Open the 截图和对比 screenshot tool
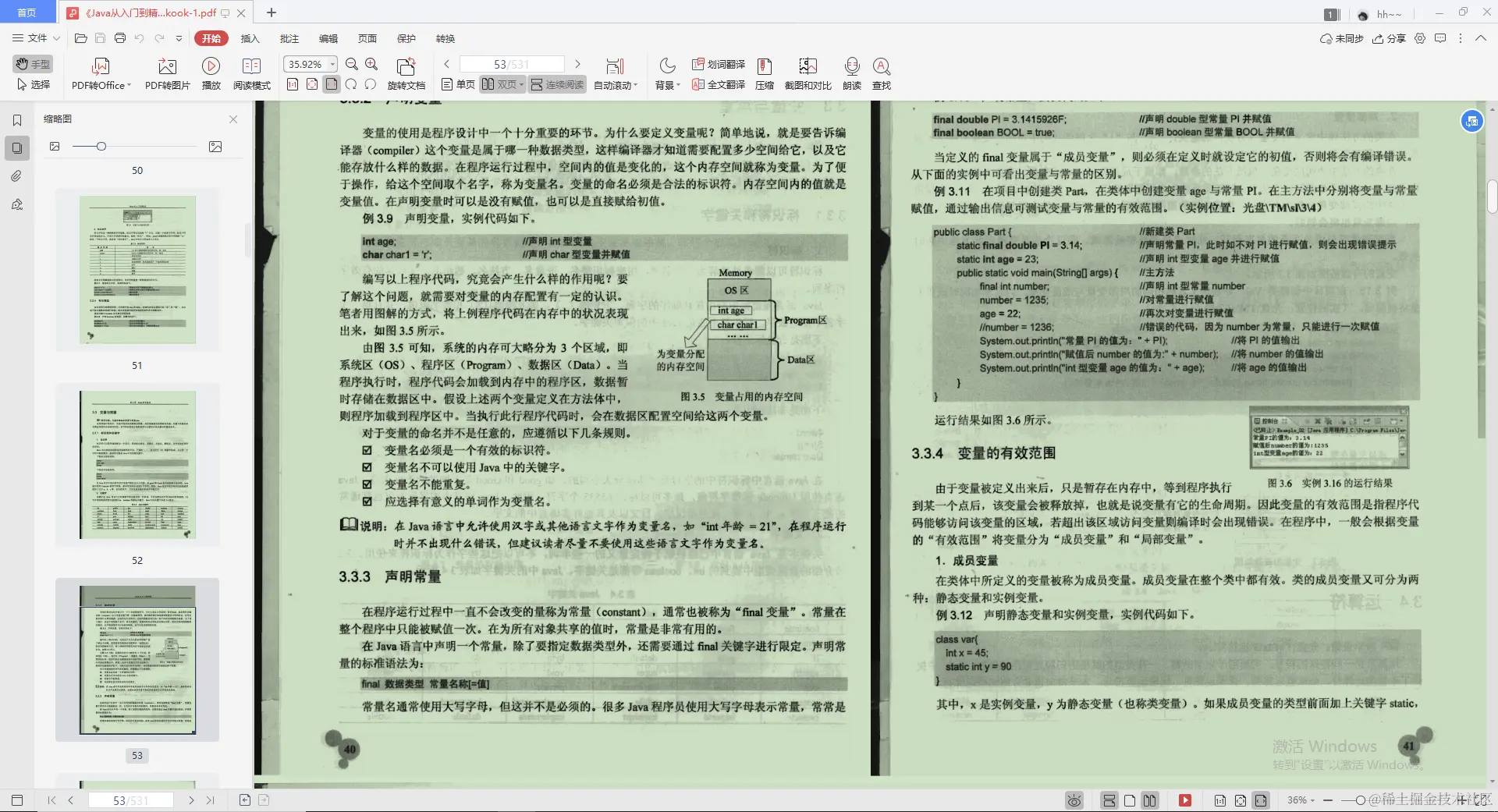 pos(808,73)
